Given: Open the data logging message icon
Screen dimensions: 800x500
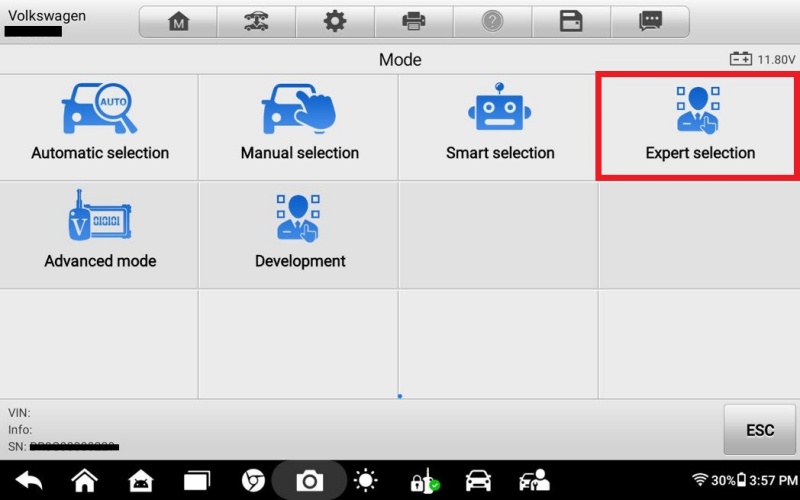Looking at the screenshot, I should pos(650,22).
